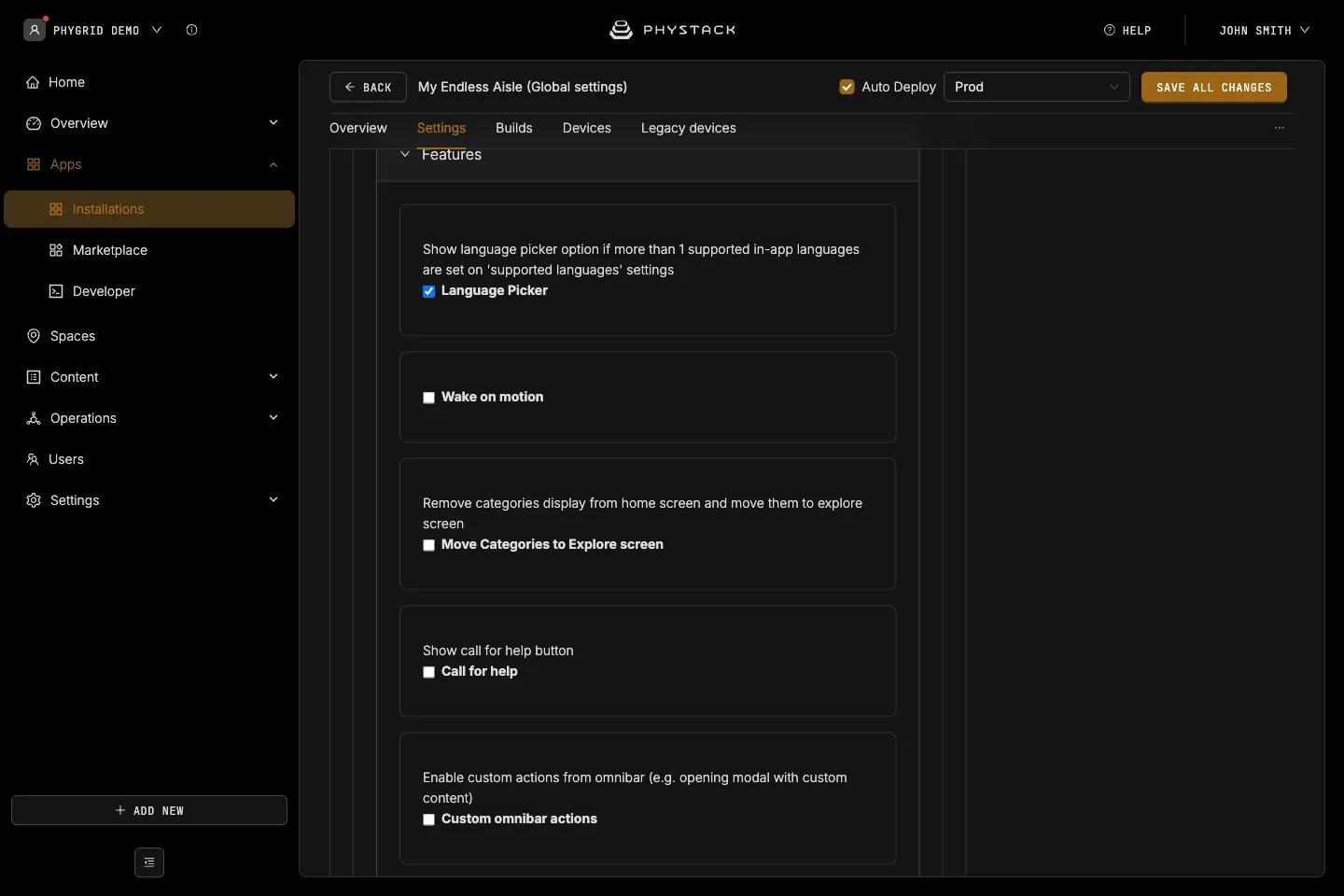Click the Add New button
The width and height of the screenshot is (1344, 896).
[149, 810]
